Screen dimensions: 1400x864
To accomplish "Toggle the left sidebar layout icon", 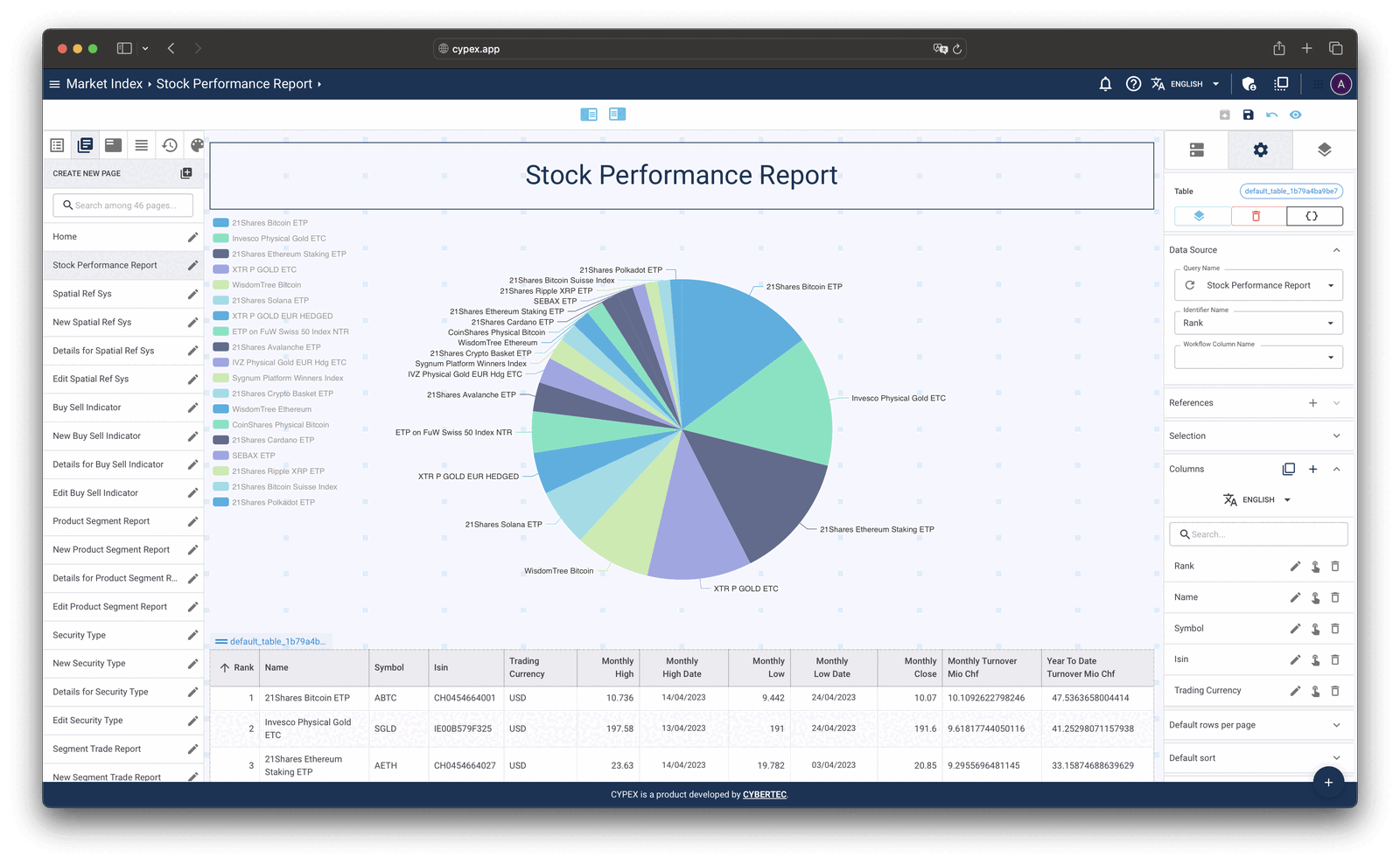I will tap(589, 115).
